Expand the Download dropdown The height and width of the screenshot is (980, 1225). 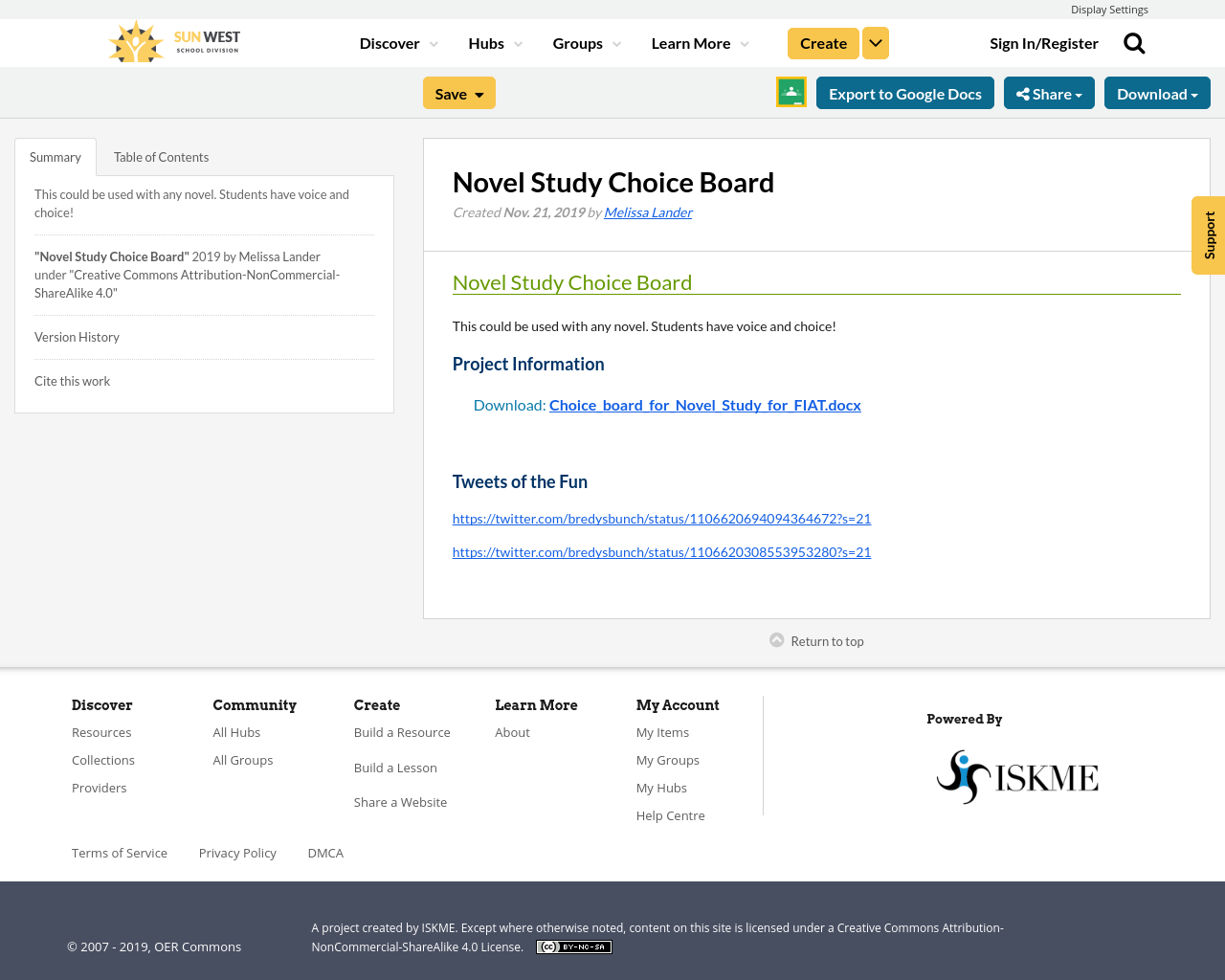click(x=1157, y=93)
